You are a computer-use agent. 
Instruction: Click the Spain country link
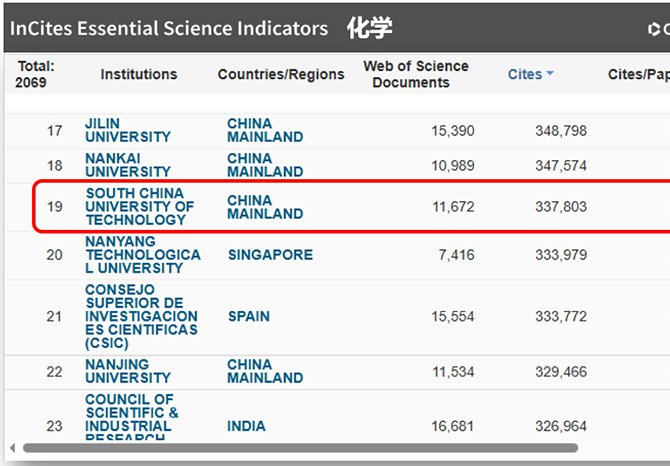coord(249,316)
